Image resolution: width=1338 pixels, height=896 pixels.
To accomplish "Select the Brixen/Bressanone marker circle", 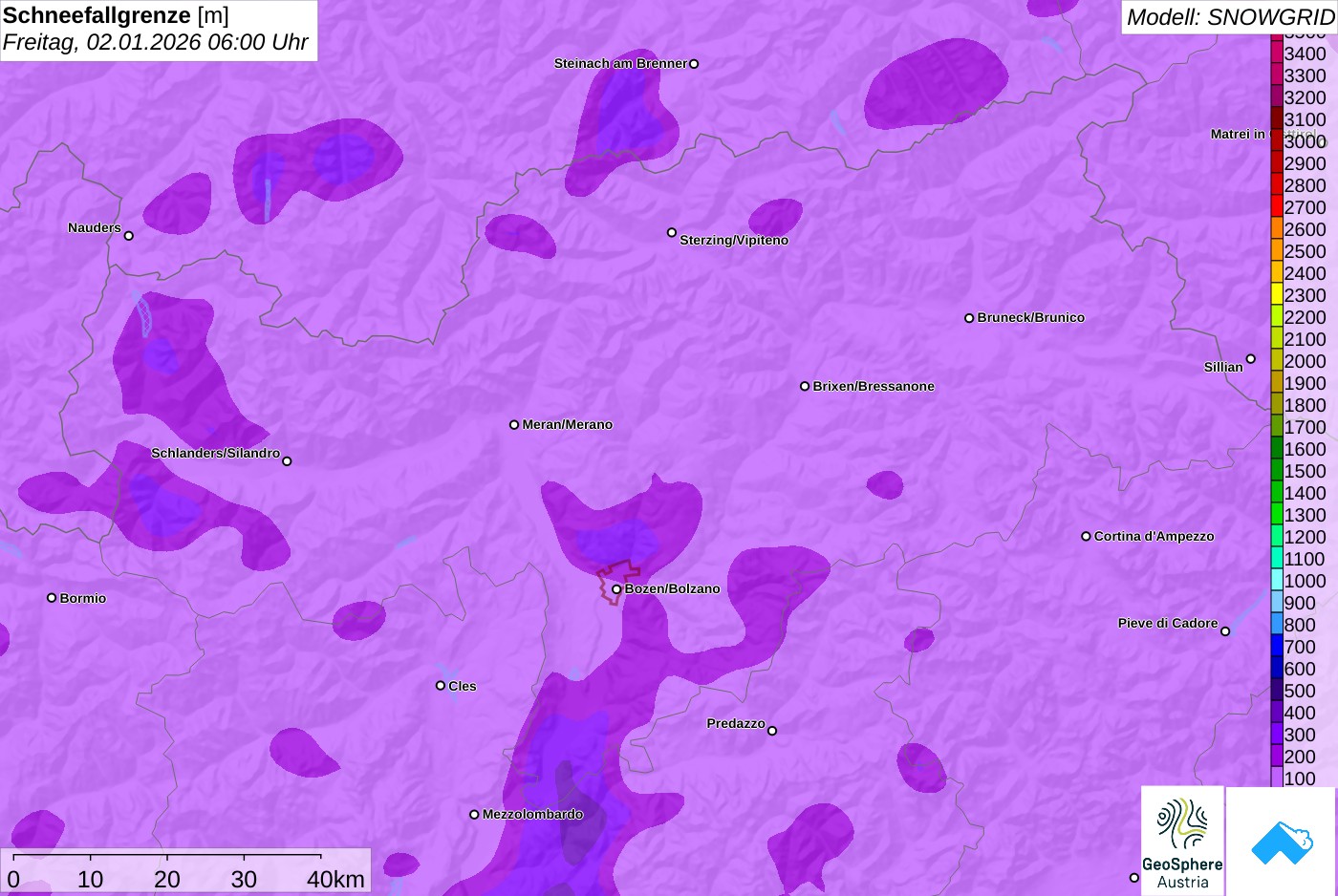I will click(805, 386).
